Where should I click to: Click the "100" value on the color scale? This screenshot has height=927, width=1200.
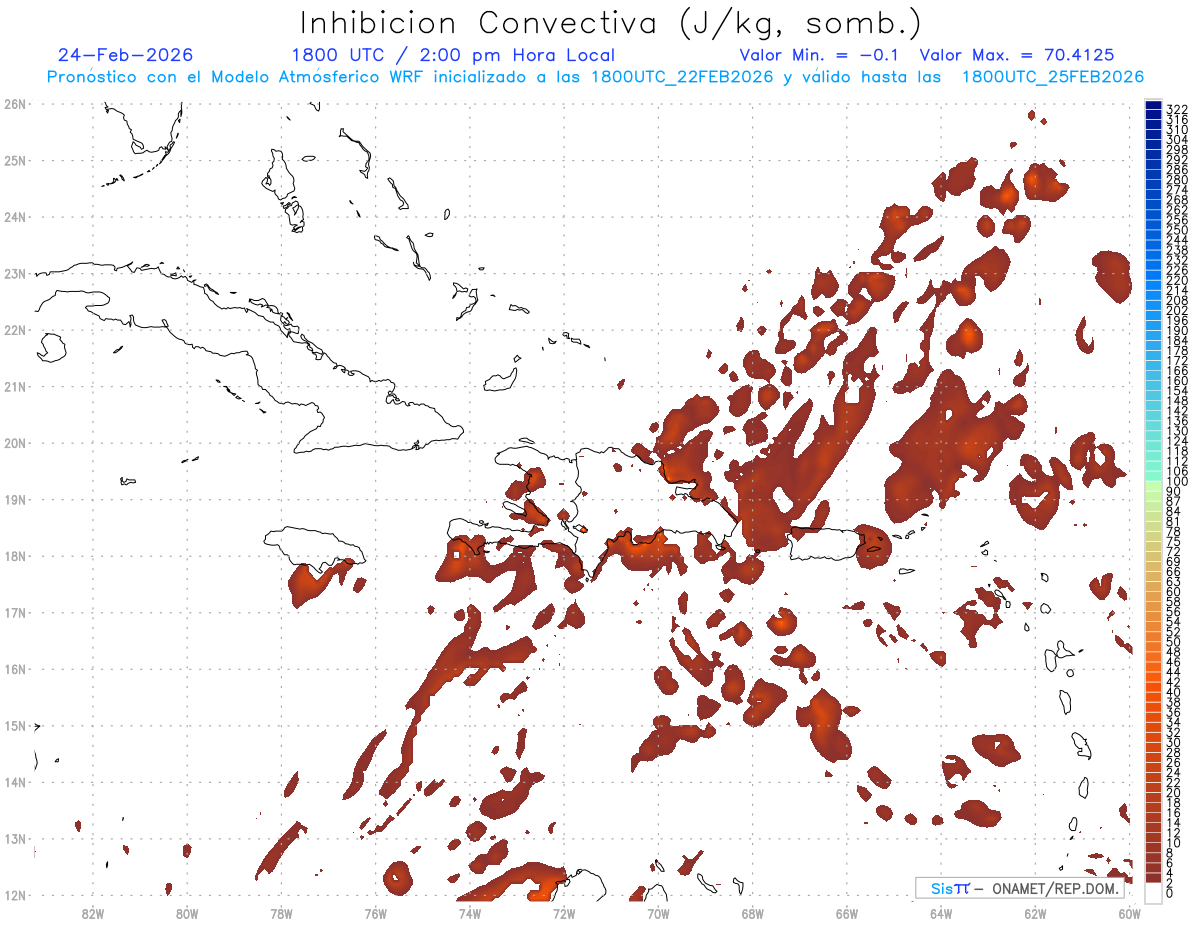1177,482
